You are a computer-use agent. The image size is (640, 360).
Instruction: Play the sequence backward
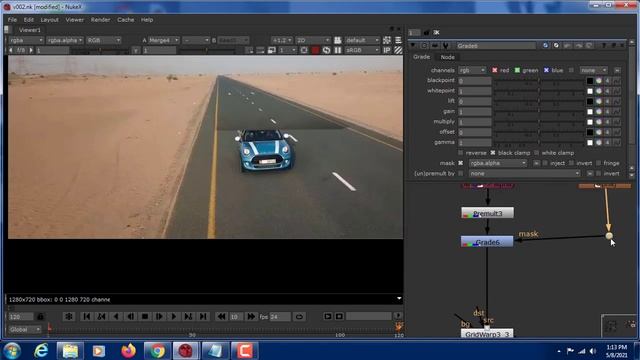coord(116,316)
